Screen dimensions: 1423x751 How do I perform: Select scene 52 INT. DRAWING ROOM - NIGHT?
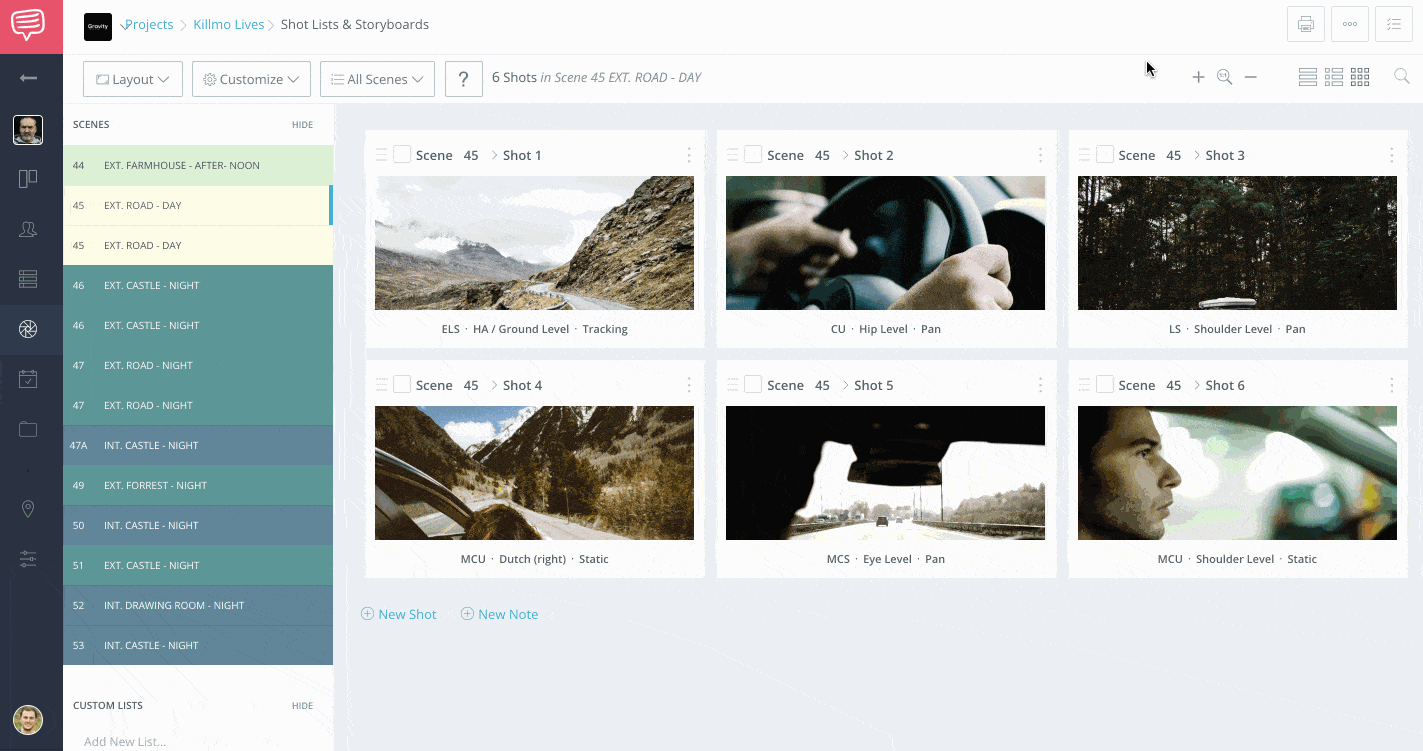(x=198, y=605)
